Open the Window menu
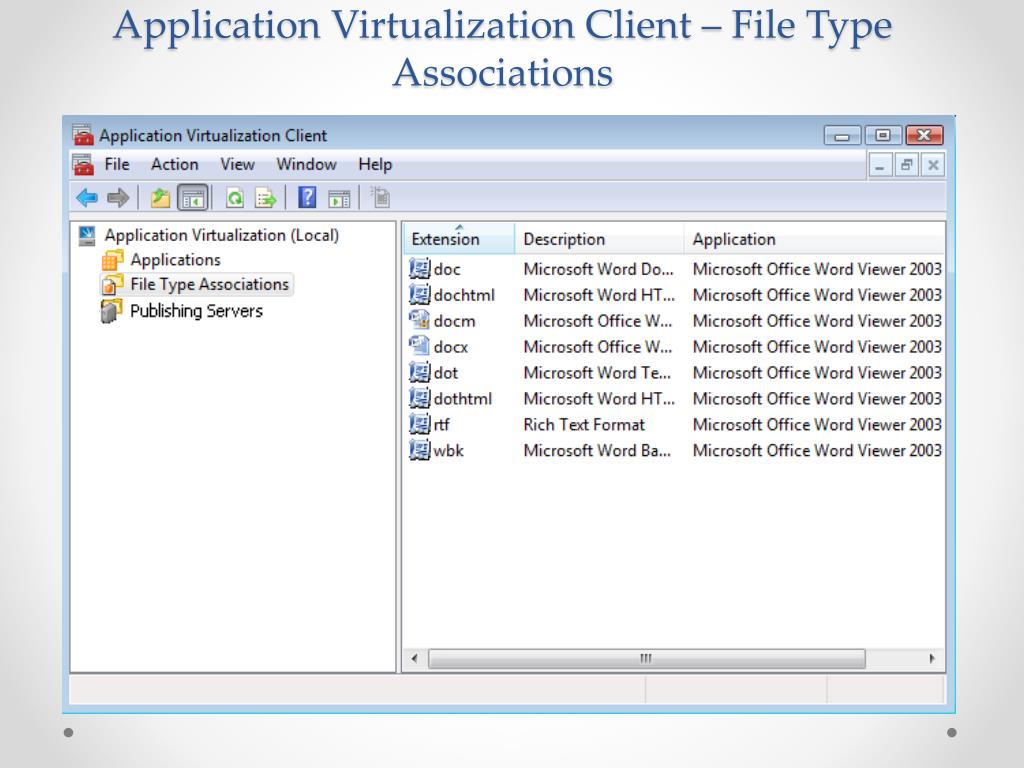Image resolution: width=1024 pixels, height=768 pixels. [x=306, y=165]
